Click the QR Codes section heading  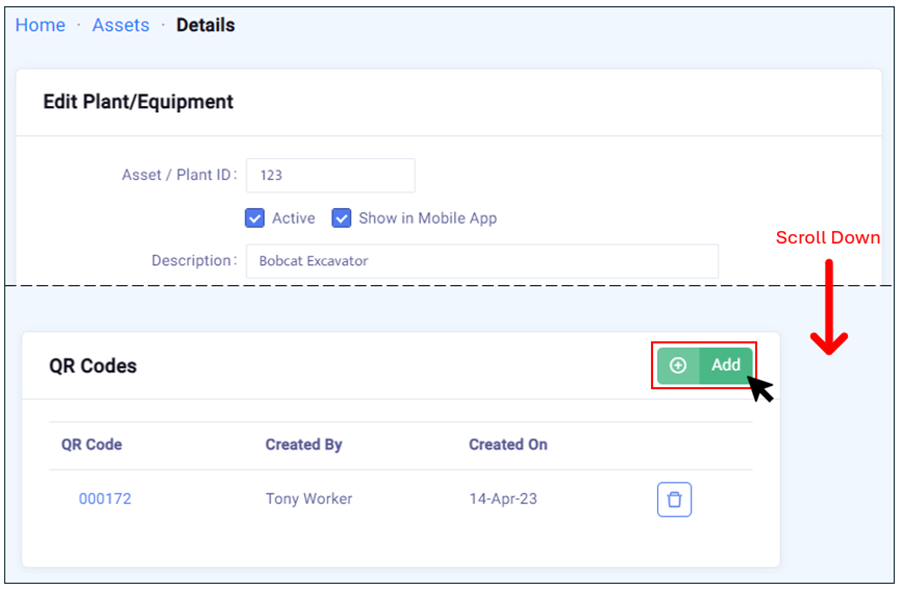[x=93, y=366]
